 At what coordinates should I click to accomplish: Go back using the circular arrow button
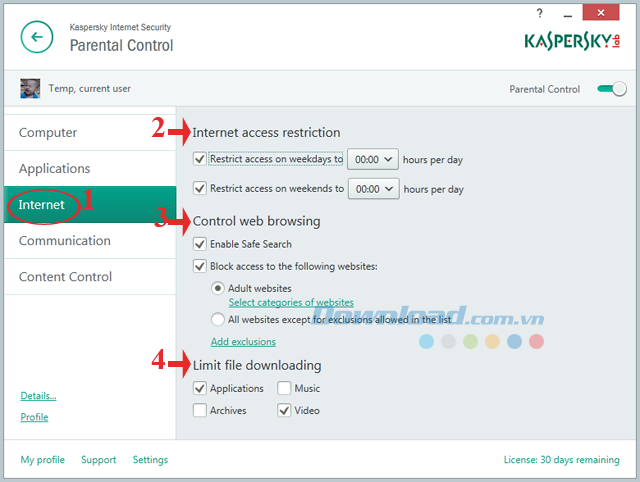pos(37,37)
